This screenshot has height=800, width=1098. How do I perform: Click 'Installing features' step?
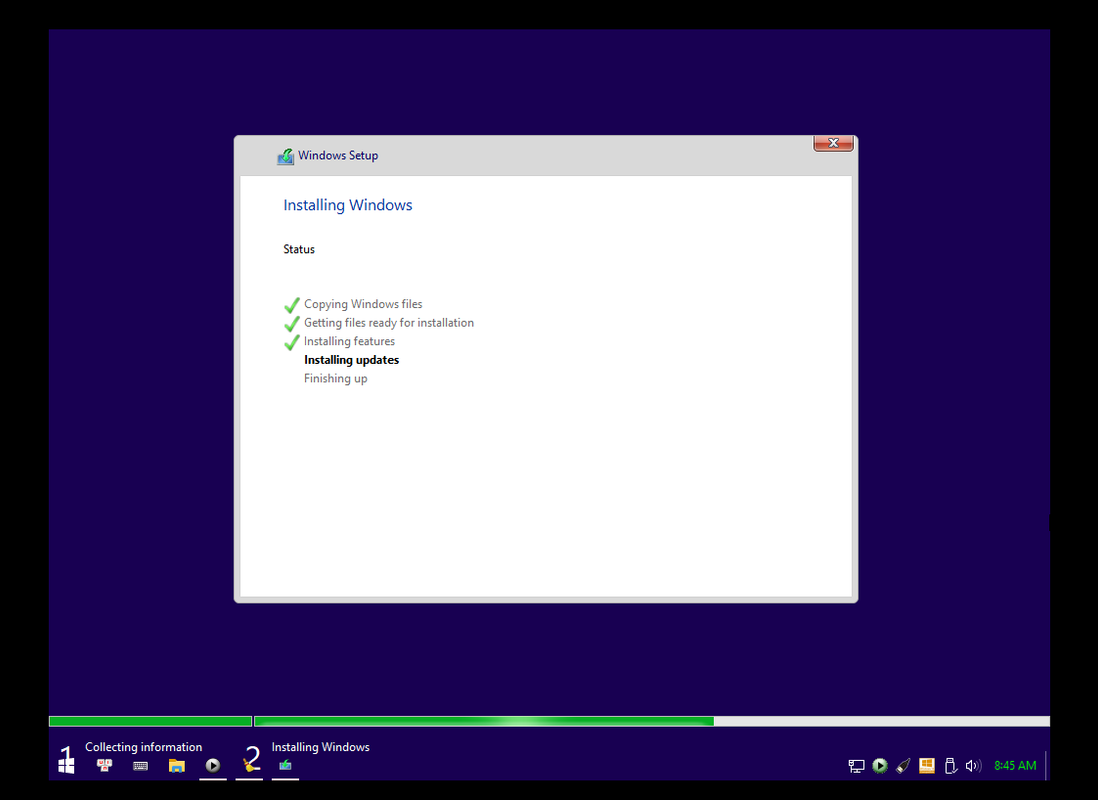(x=349, y=341)
